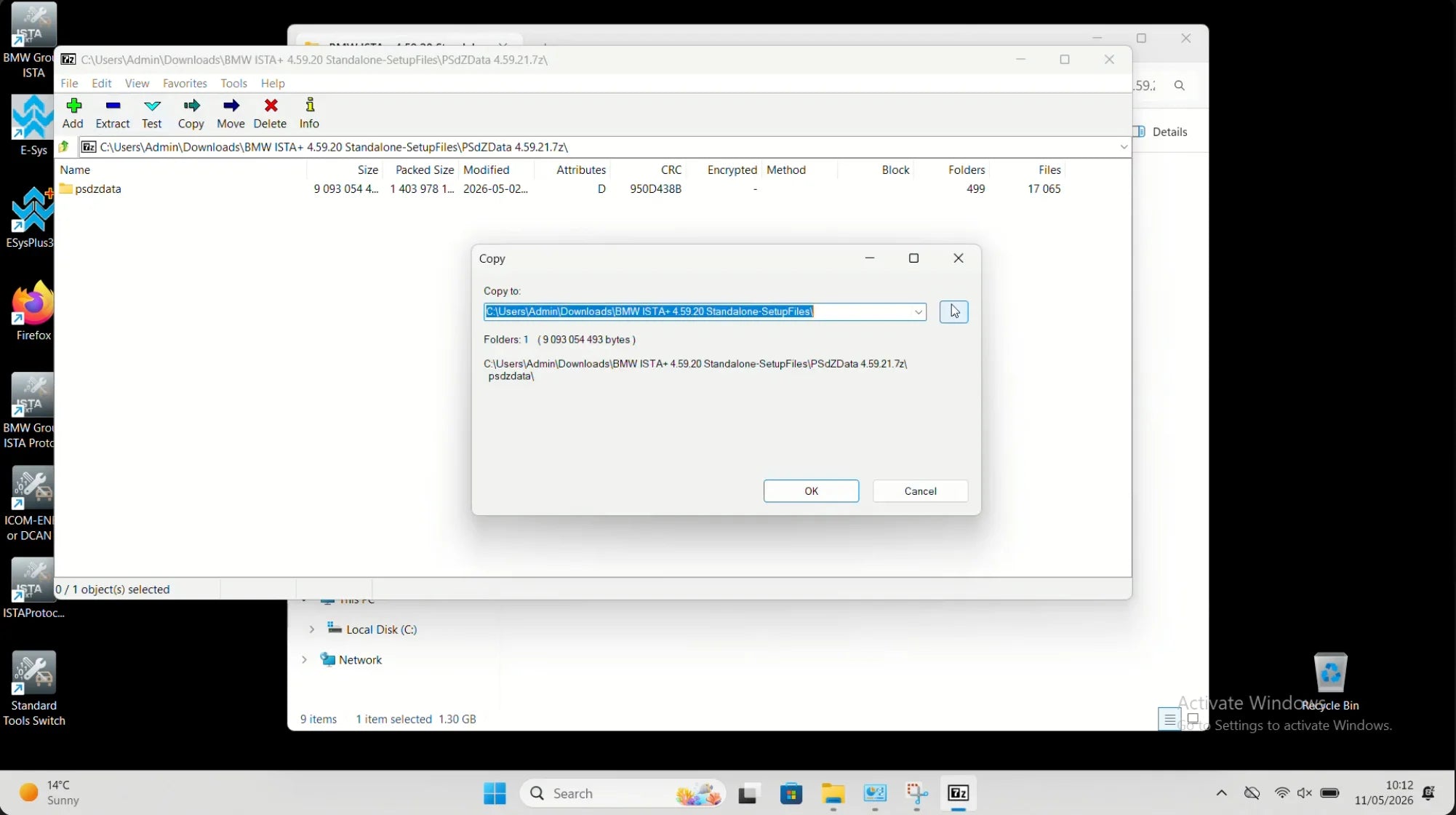1456x815 pixels.
Task: Open the Edit menu
Action: point(101,83)
